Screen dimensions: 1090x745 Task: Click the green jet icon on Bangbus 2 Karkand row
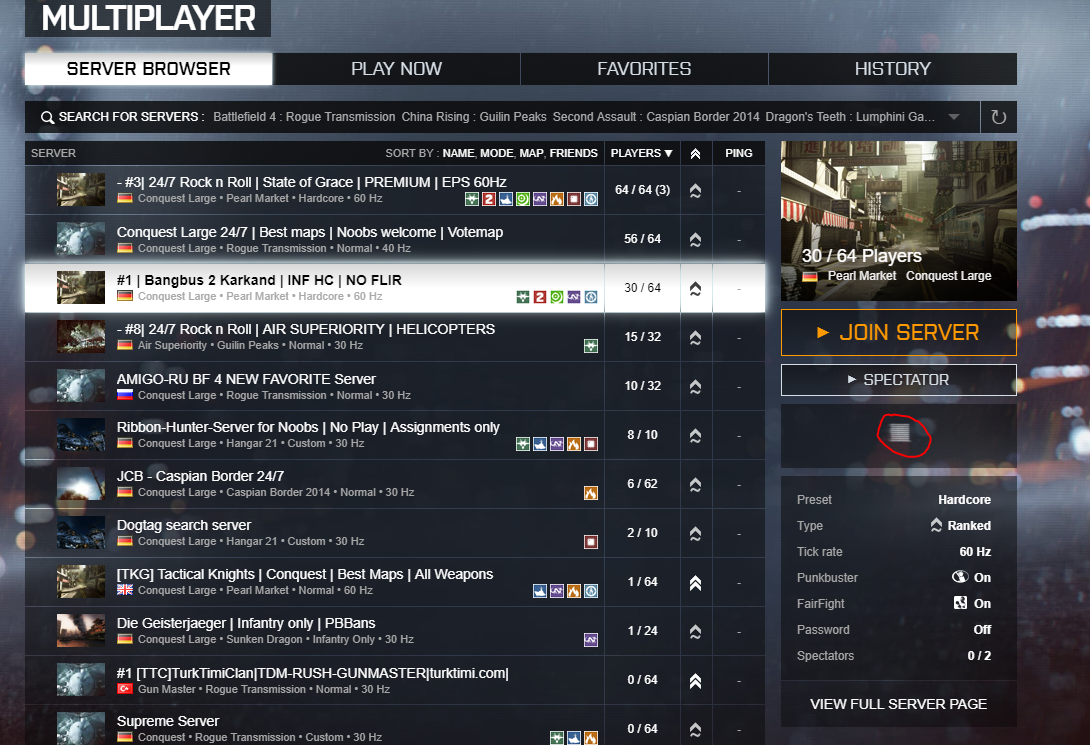523,297
